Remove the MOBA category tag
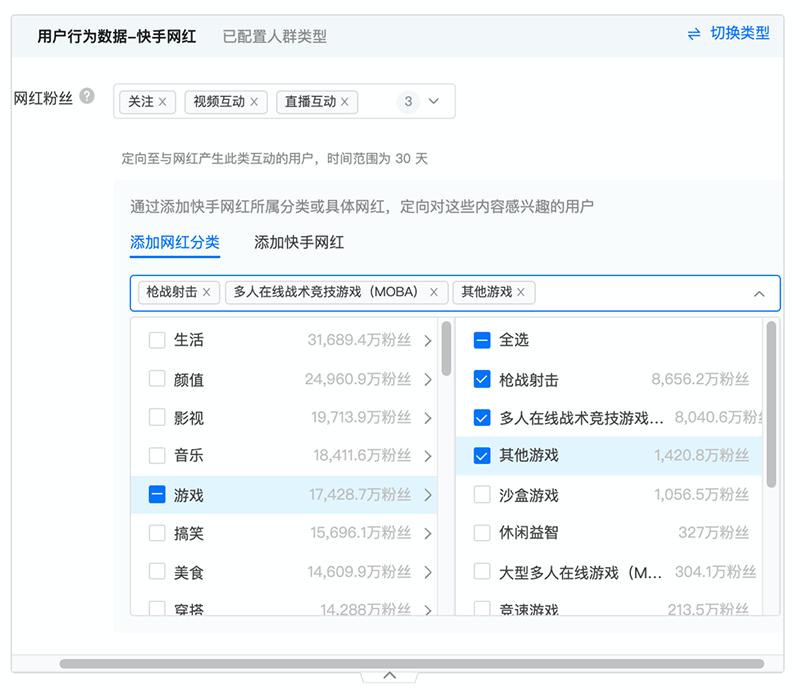Screen dimensions: 800x690 [x=433, y=292]
